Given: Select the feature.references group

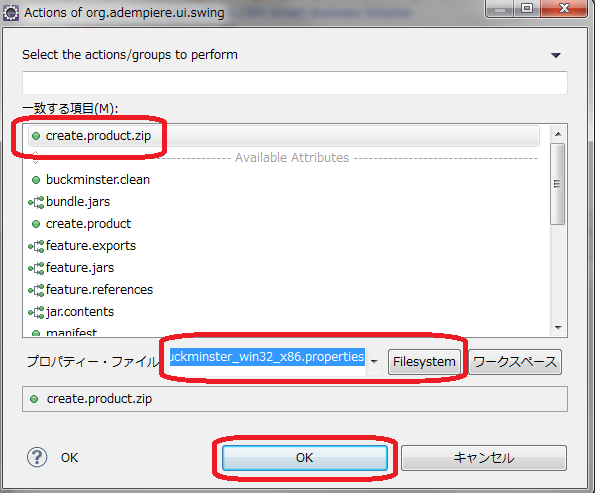Looking at the screenshot, I should (283, 290).
